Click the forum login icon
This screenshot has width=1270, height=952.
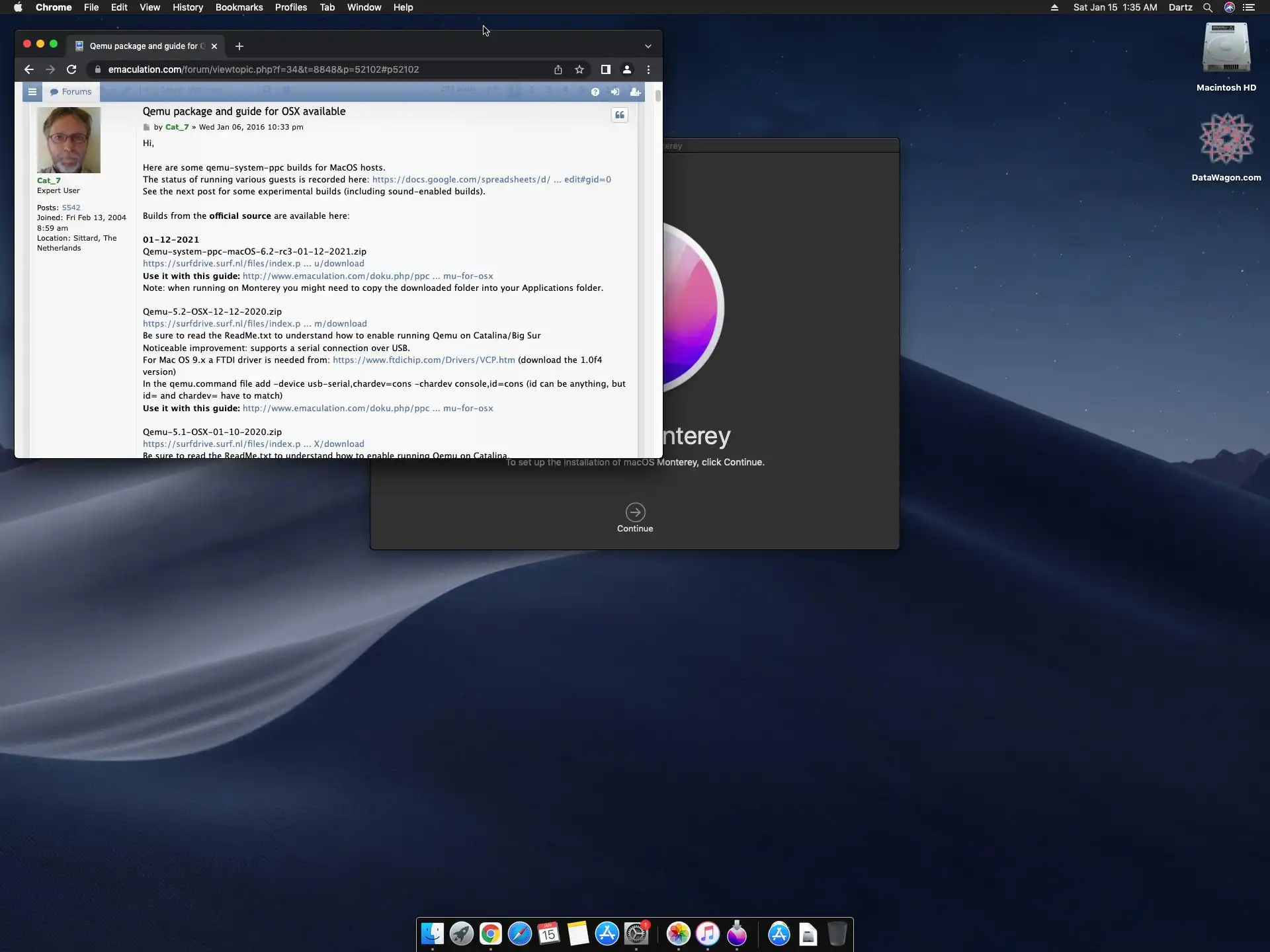tap(615, 92)
